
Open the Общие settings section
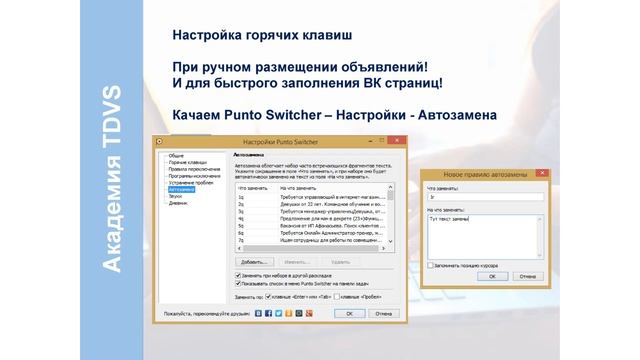[176, 156]
